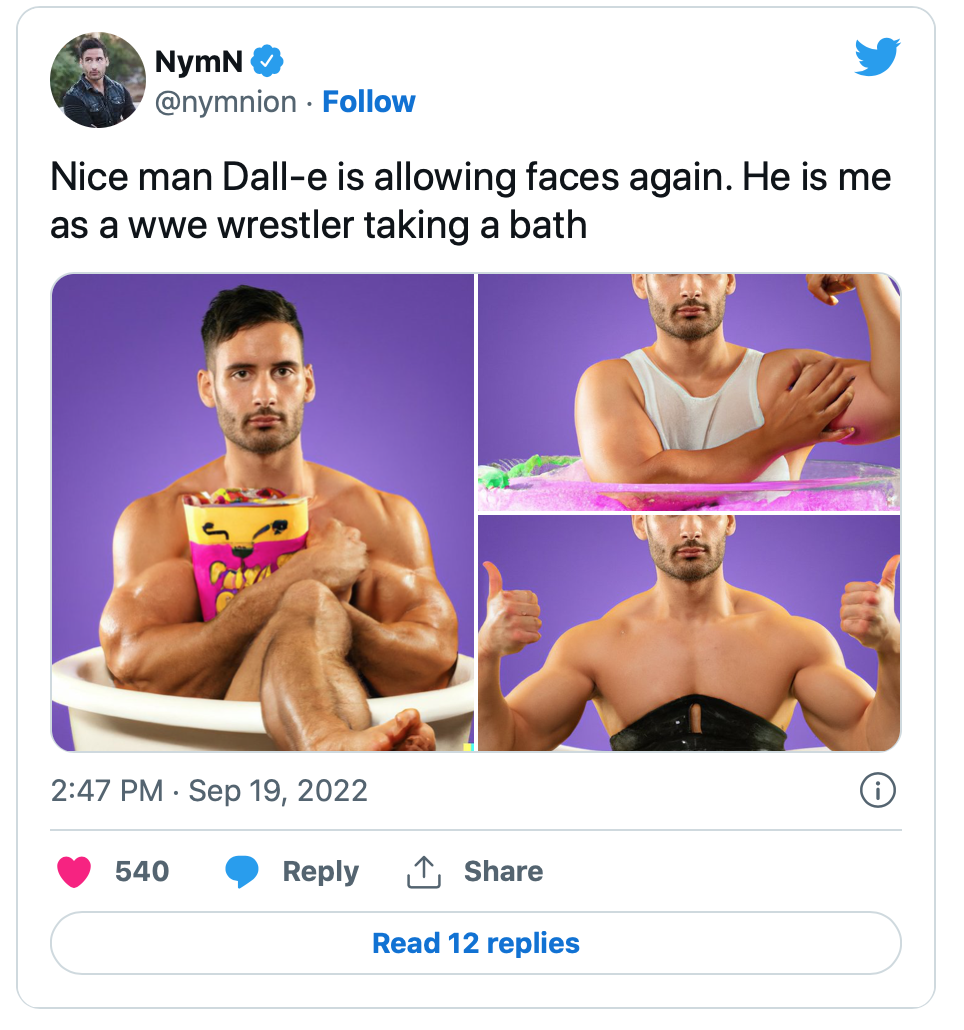Open the top-right image with white tank top
The width and height of the screenshot is (964, 1030).
(x=689, y=392)
